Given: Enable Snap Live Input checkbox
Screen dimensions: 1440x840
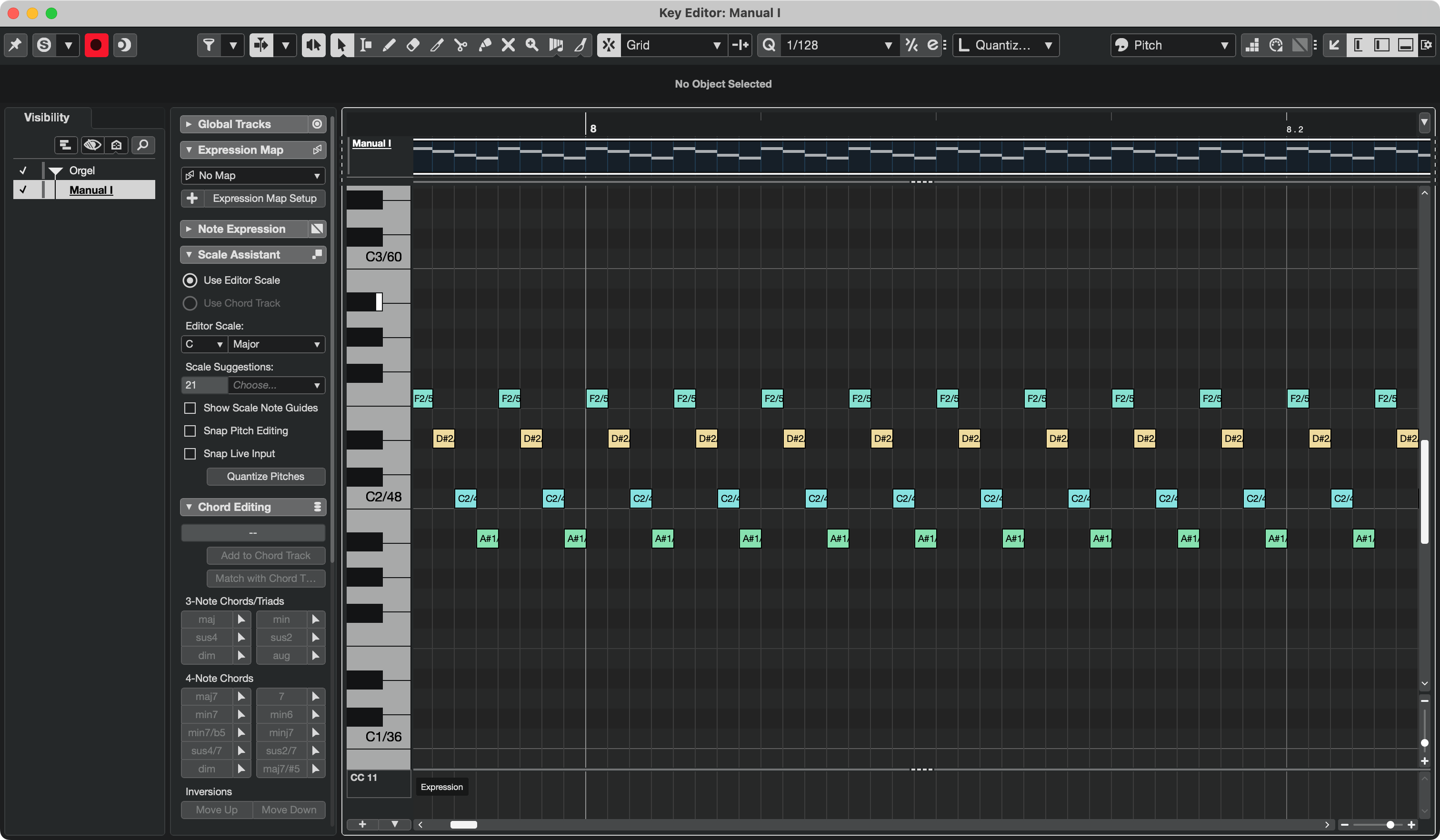Looking at the screenshot, I should coord(190,454).
